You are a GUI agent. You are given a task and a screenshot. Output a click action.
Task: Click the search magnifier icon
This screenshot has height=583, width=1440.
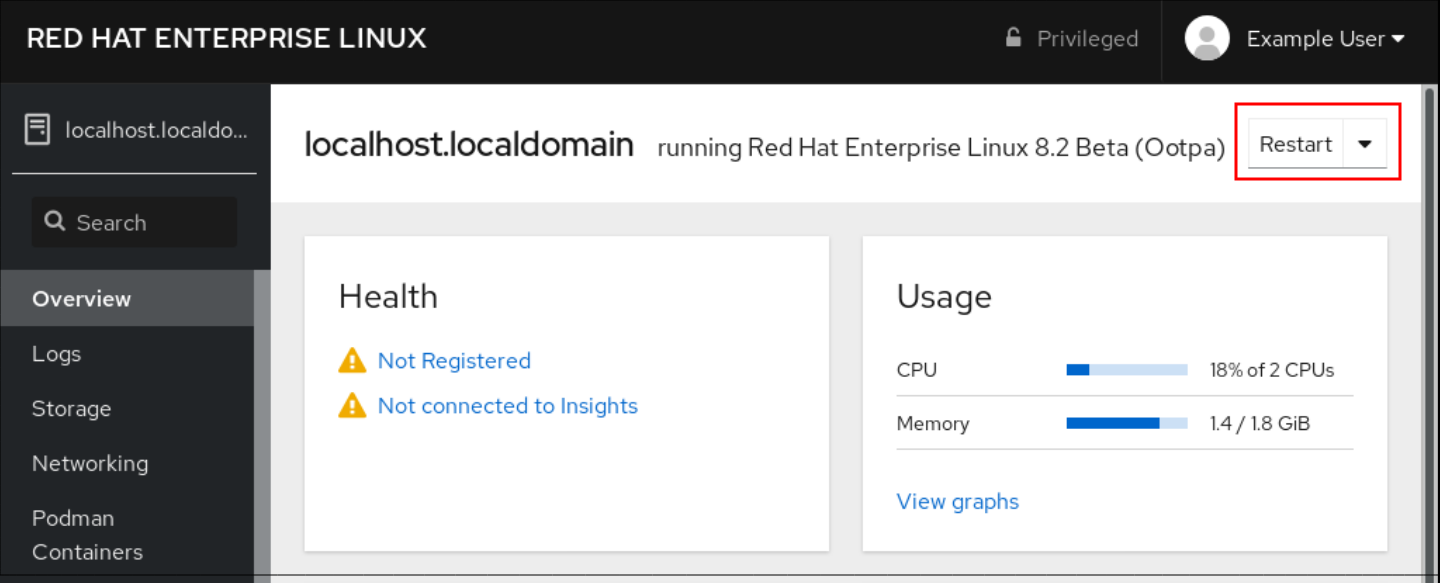point(56,222)
